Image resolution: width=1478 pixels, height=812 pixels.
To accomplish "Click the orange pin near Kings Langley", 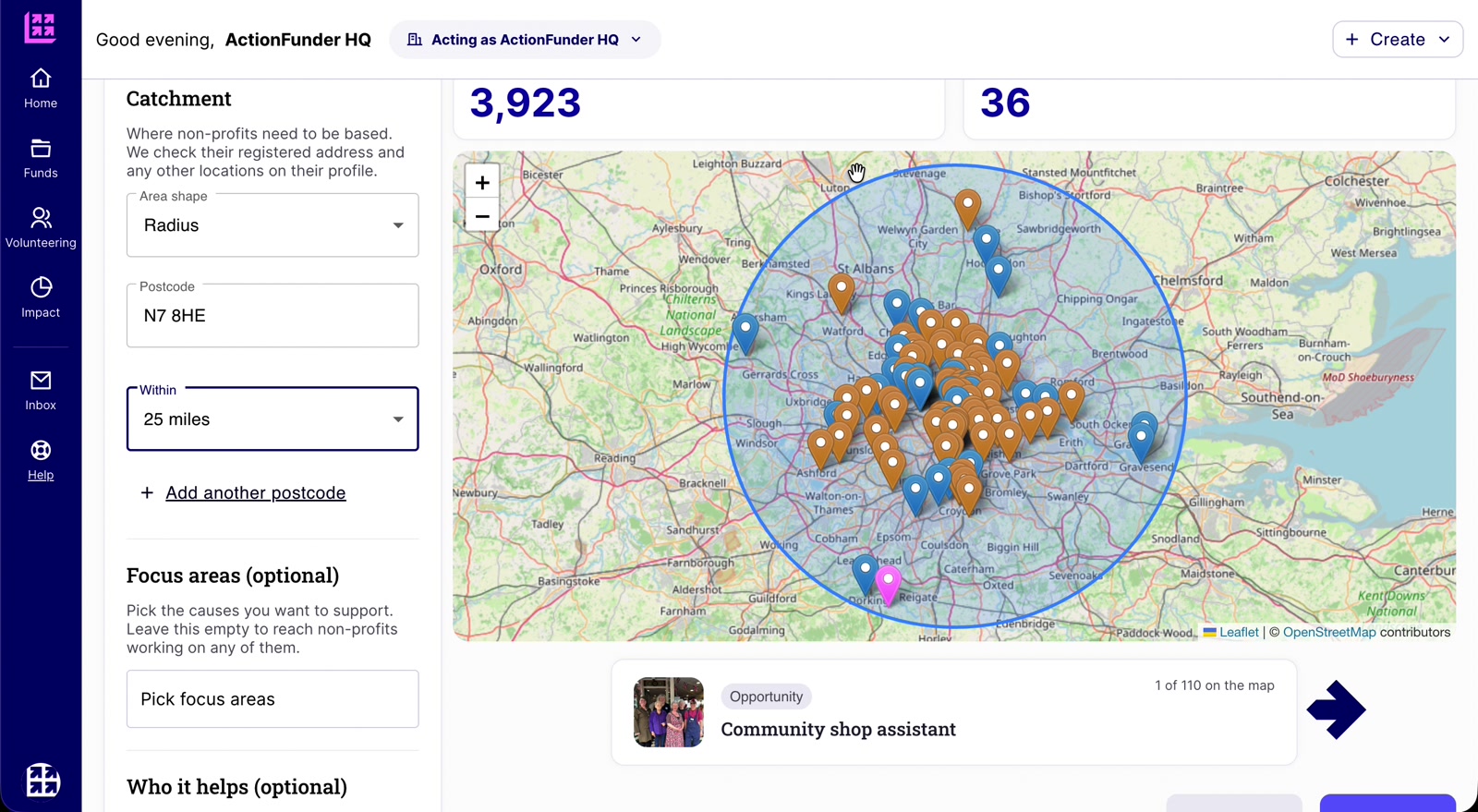I will 841,293.
